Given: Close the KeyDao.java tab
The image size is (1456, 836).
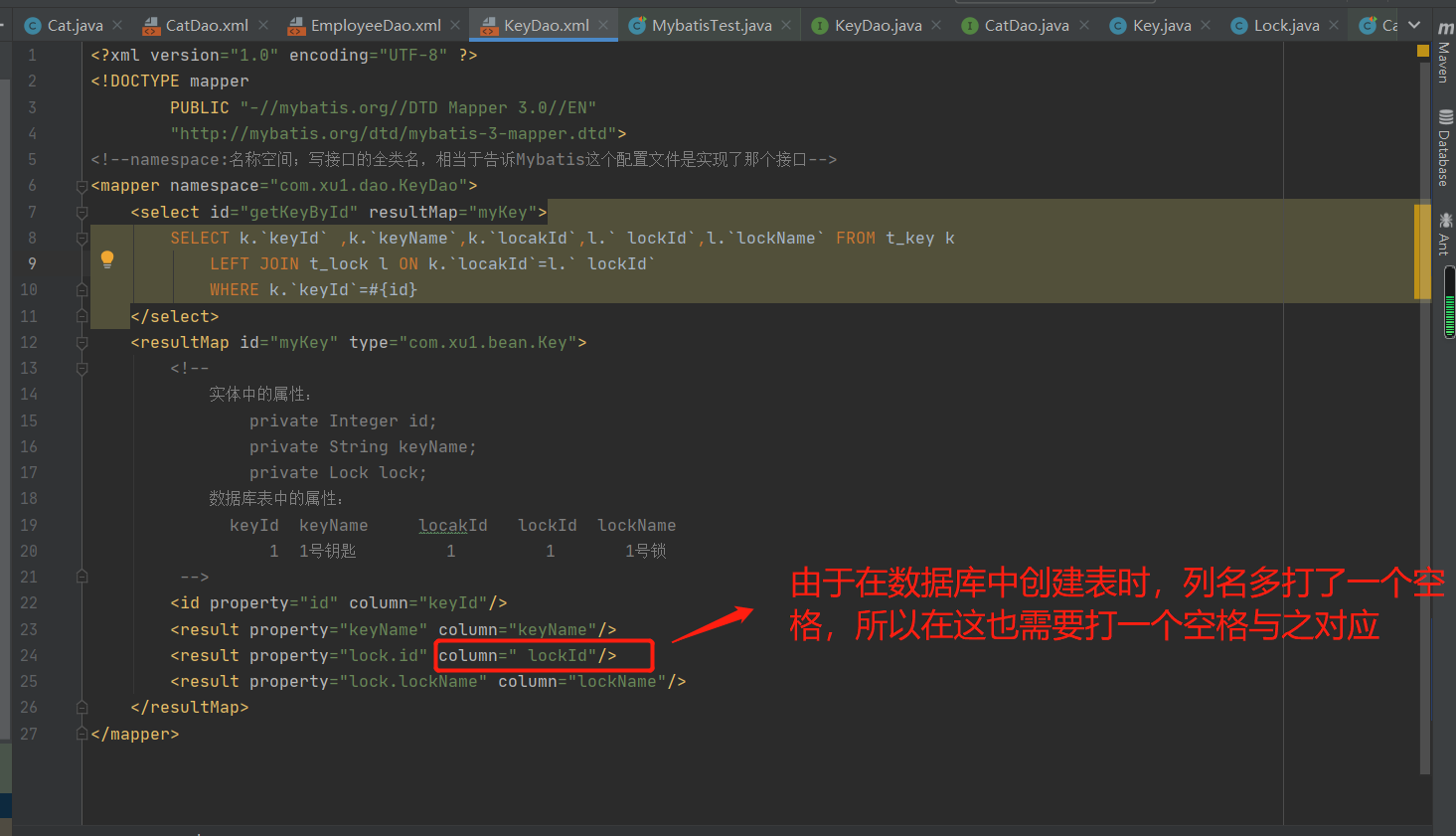Looking at the screenshot, I should click(936, 25).
